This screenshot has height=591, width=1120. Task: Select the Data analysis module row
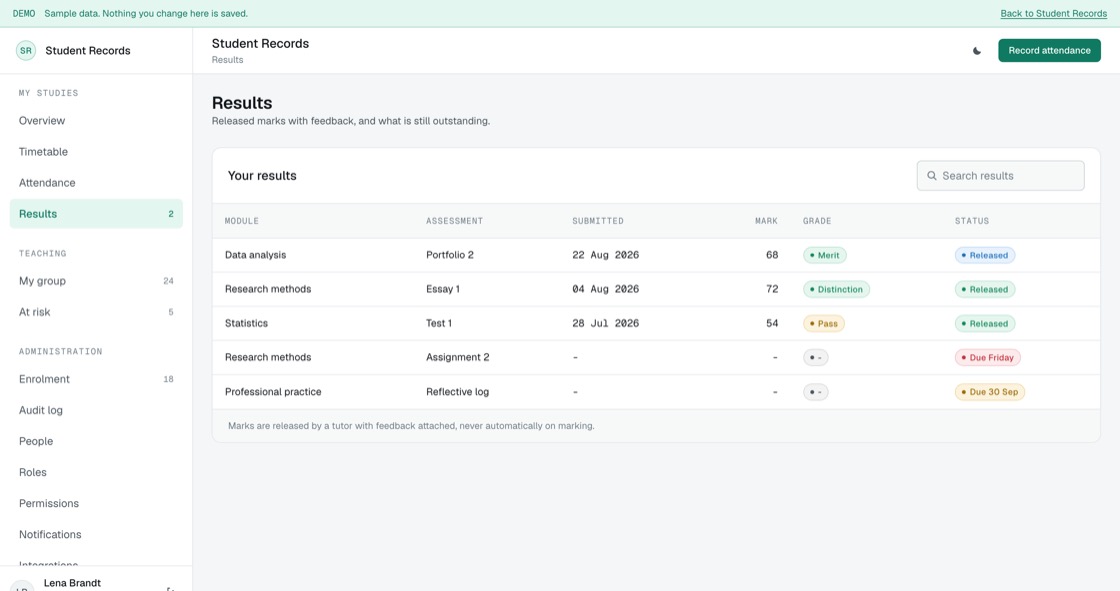point(656,255)
